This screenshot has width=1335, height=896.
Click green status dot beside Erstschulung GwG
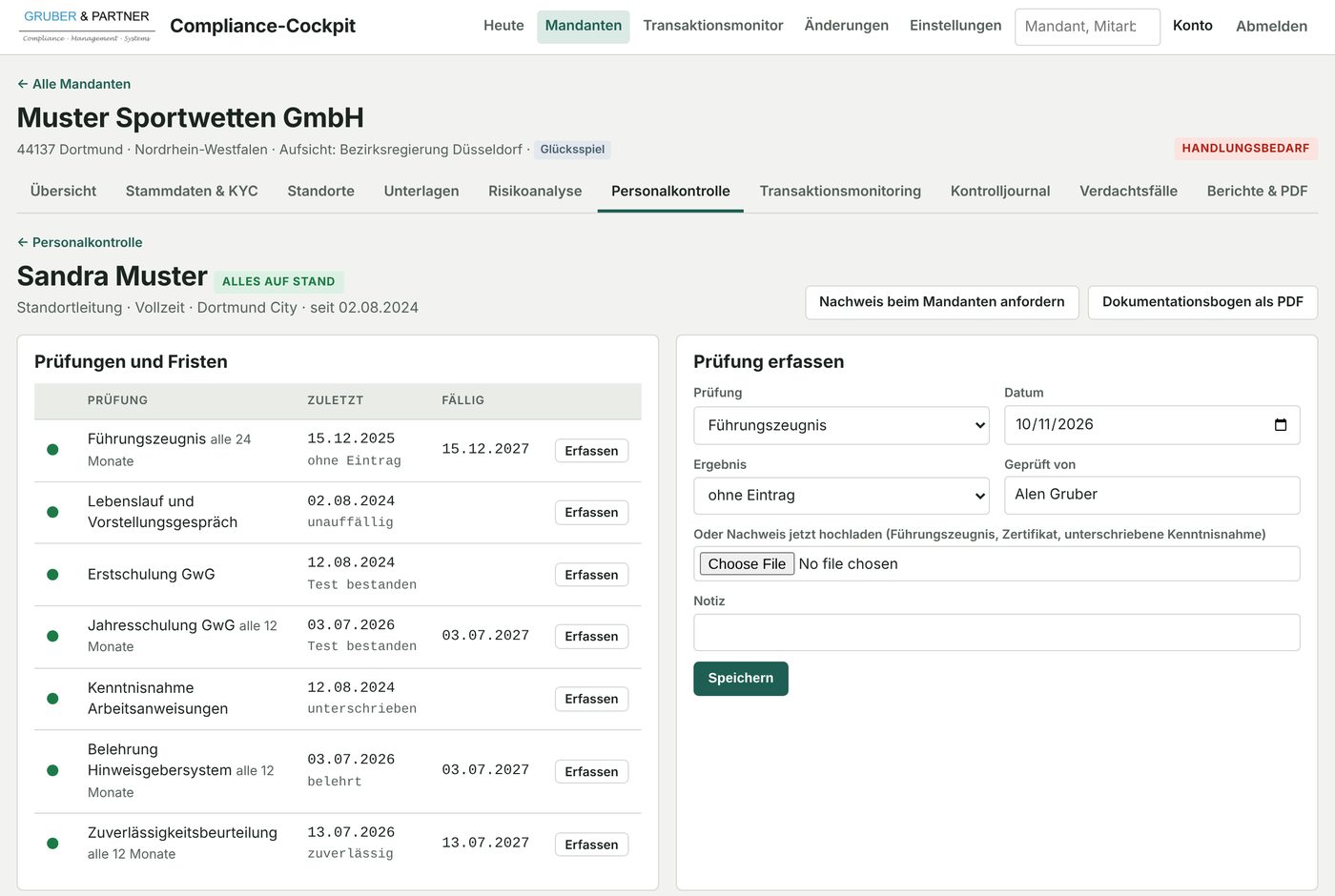(x=52, y=575)
